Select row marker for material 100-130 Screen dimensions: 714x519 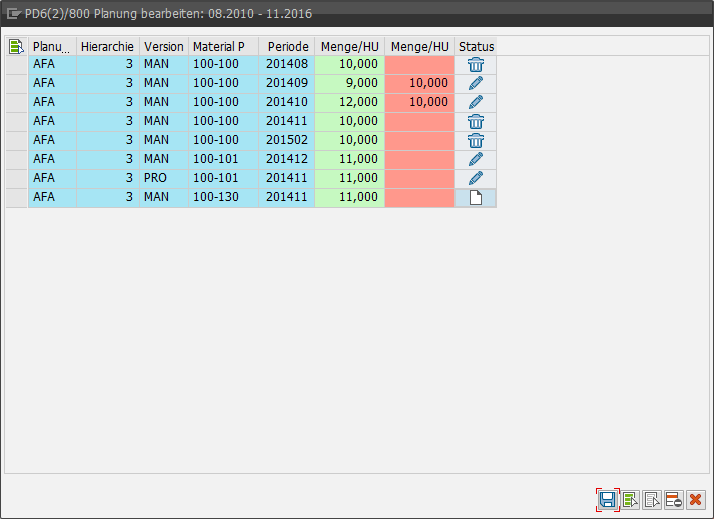click(x=16, y=198)
